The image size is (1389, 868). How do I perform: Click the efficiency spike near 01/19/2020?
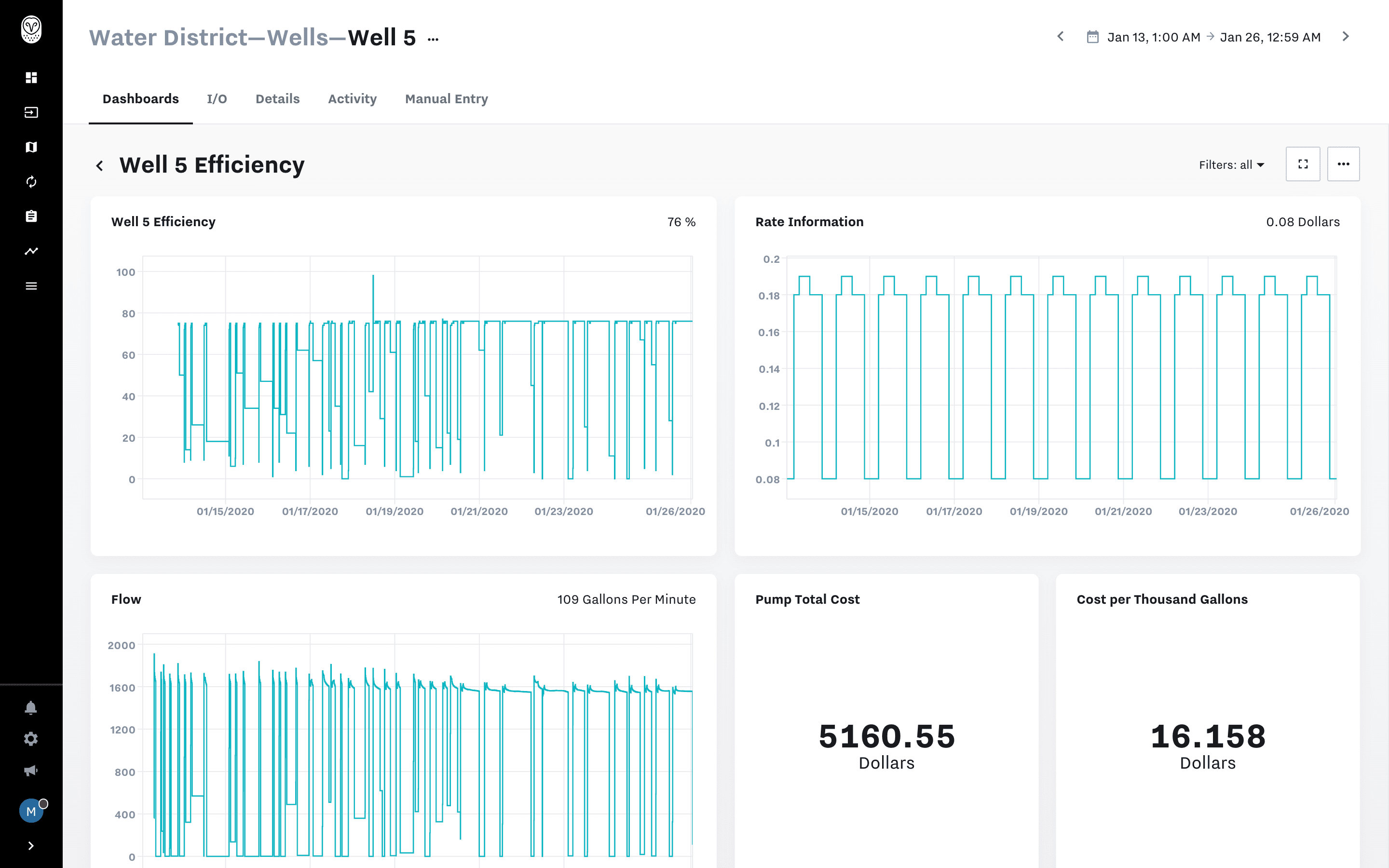coord(373,298)
